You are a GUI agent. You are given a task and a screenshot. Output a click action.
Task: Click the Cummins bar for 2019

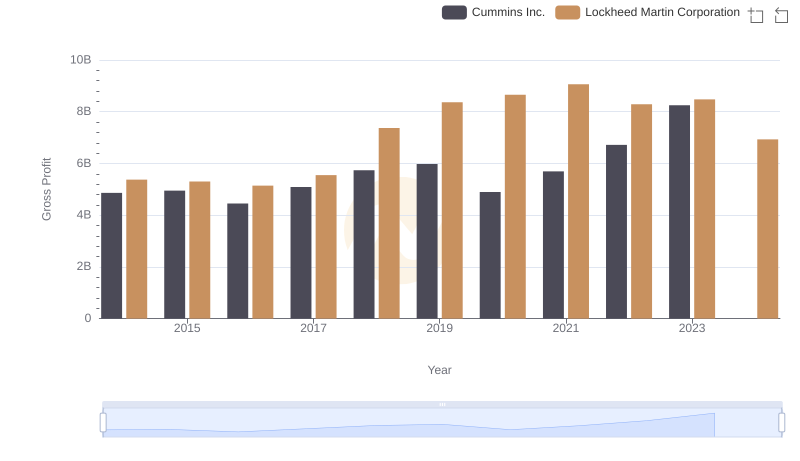coord(427,241)
